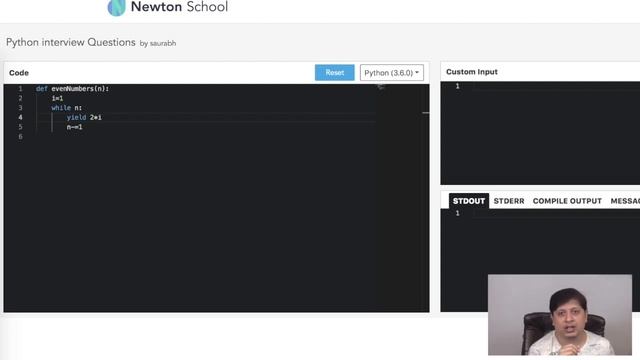Click the author name 'saurabh'
Screen dimensions: 640x360
coord(163,43)
